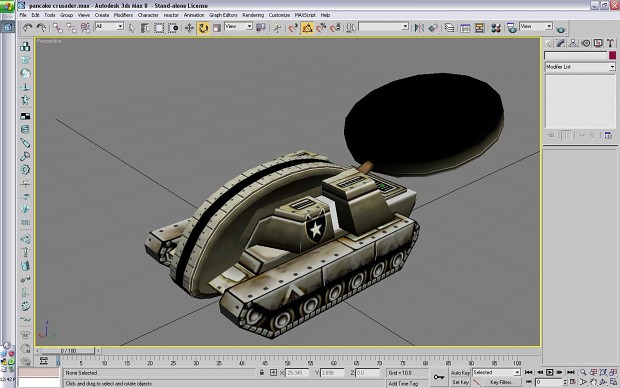Click the Rectangular Selection Region icon

(159, 28)
